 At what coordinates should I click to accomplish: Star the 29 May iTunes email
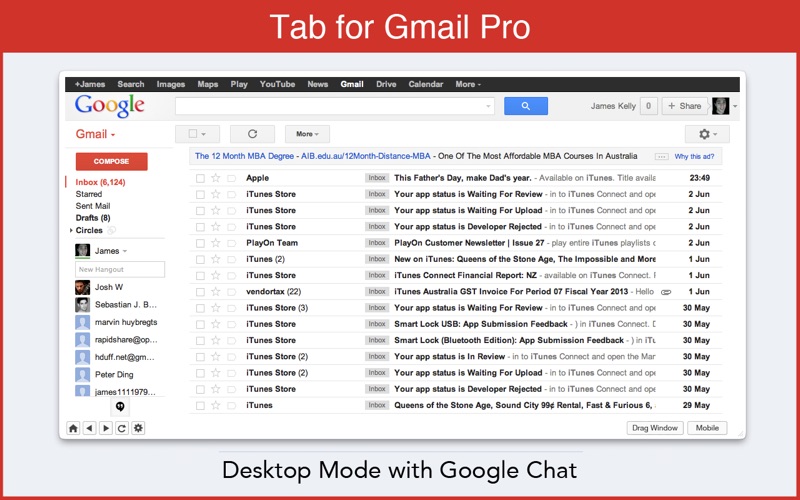click(215, 406)
